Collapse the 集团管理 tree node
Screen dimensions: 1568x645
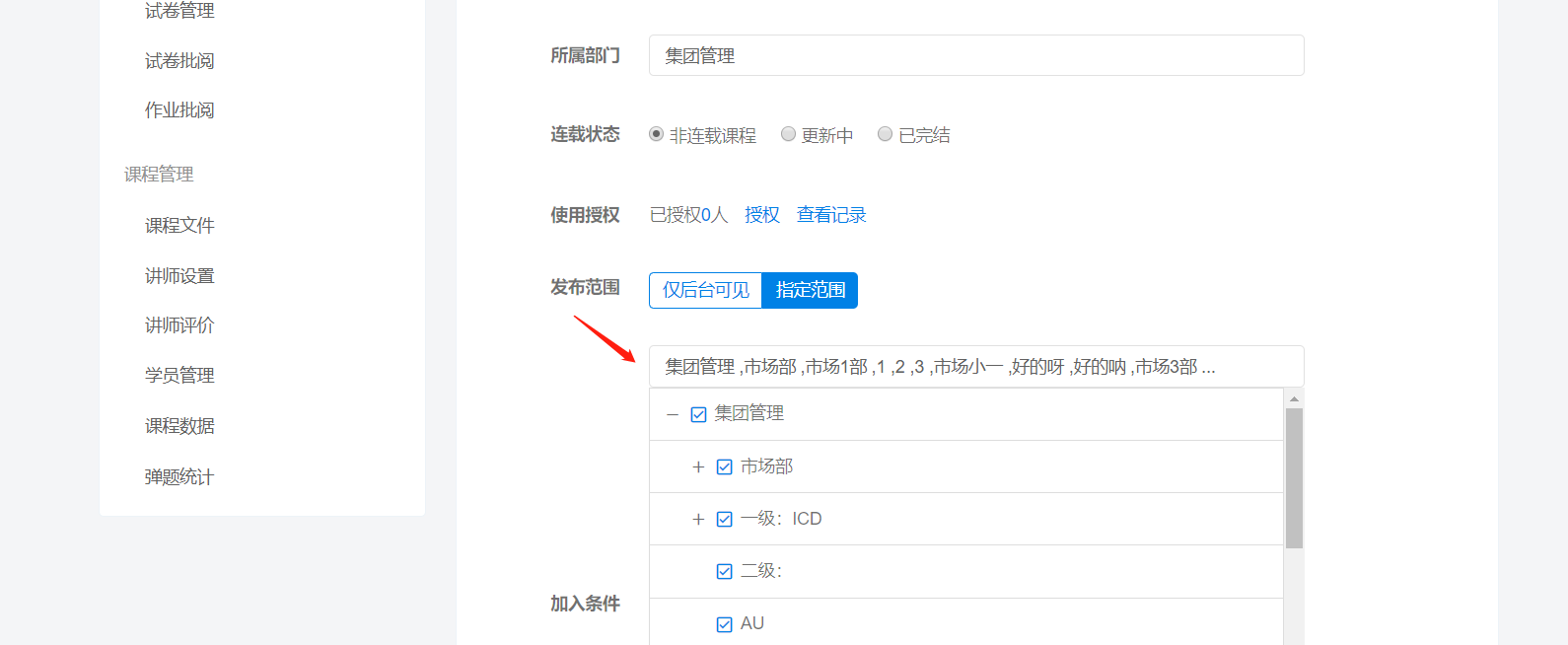tap(673, 414)
